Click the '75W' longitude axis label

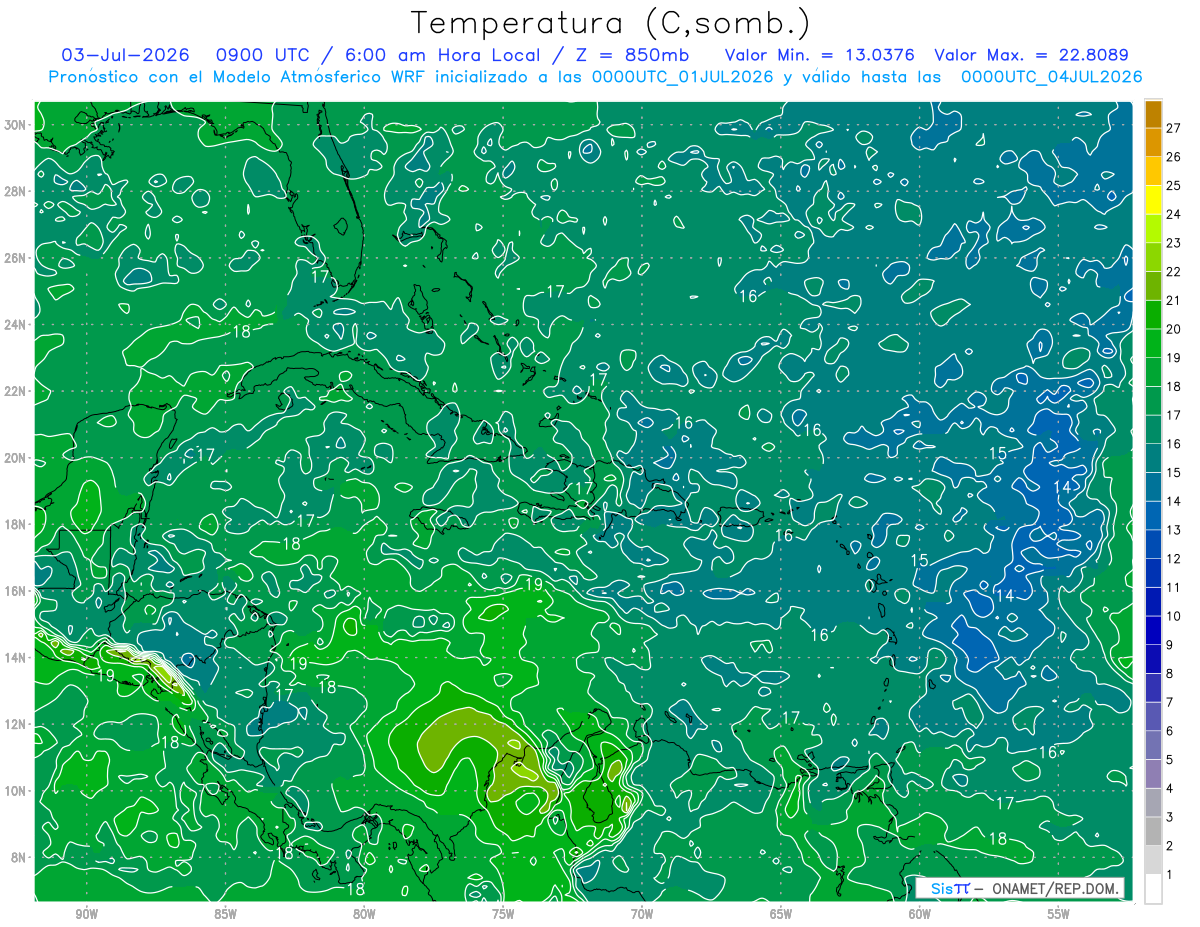click(x=503, y=914)
